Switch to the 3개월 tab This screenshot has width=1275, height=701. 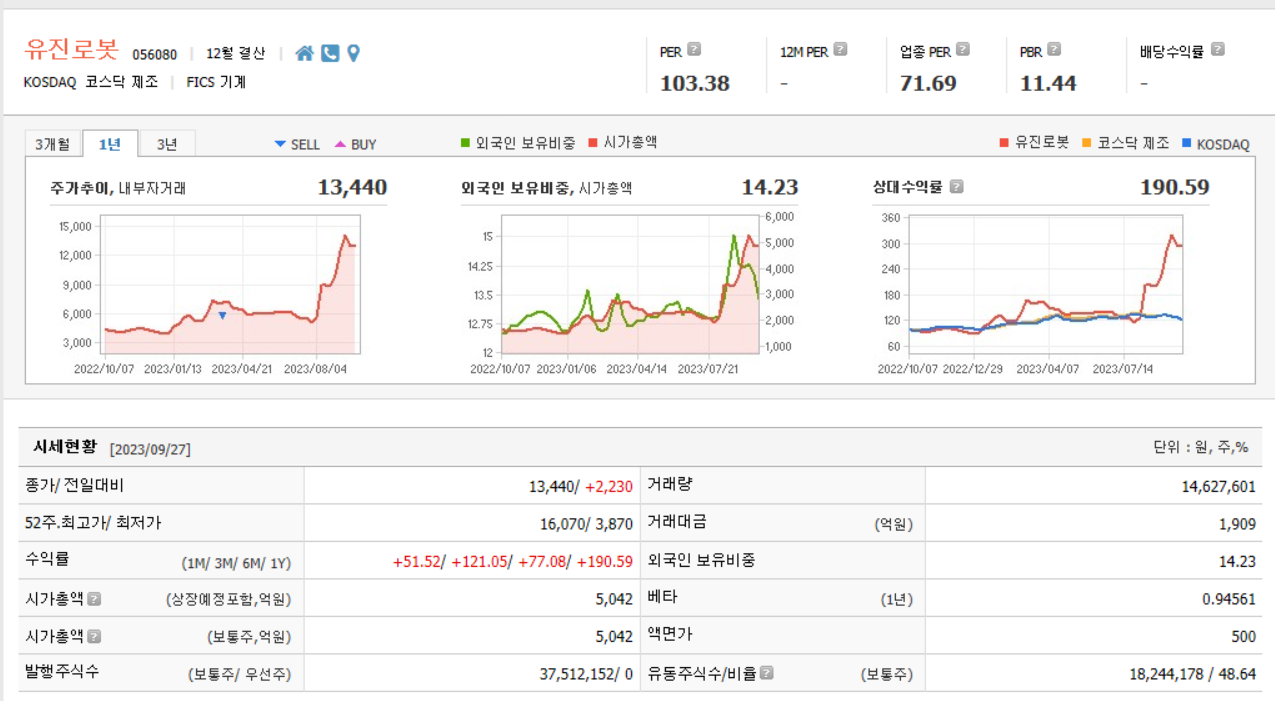53,144
